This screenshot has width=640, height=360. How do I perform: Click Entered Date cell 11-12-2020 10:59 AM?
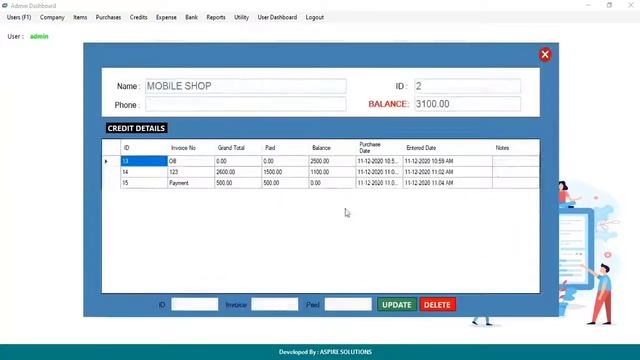448,161
